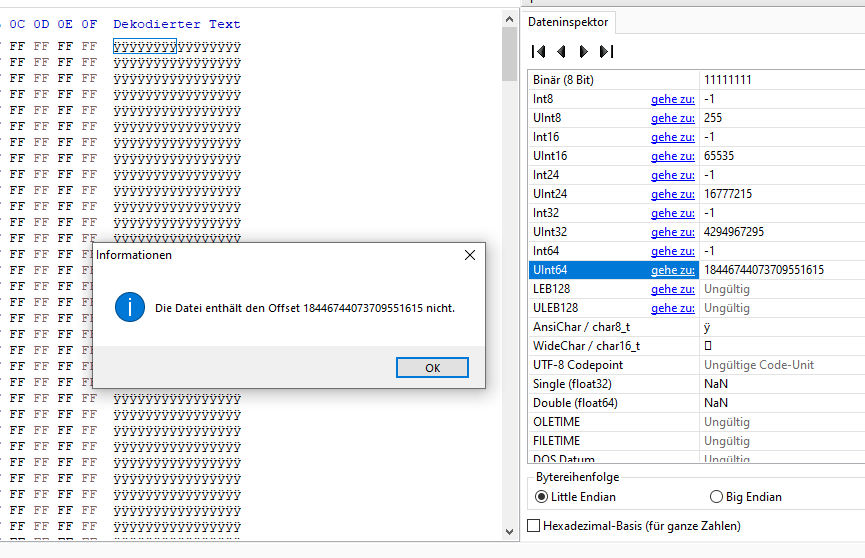This screenshot has width=865, height=558.
Task: Select the 'Single (float32)' row
Action: (696, 384)
